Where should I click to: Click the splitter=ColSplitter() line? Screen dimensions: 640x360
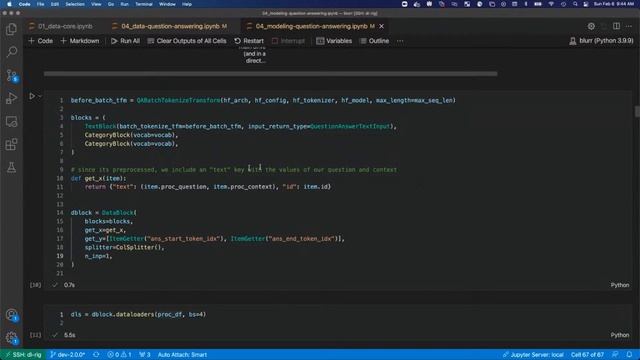(x=124, y=247)
